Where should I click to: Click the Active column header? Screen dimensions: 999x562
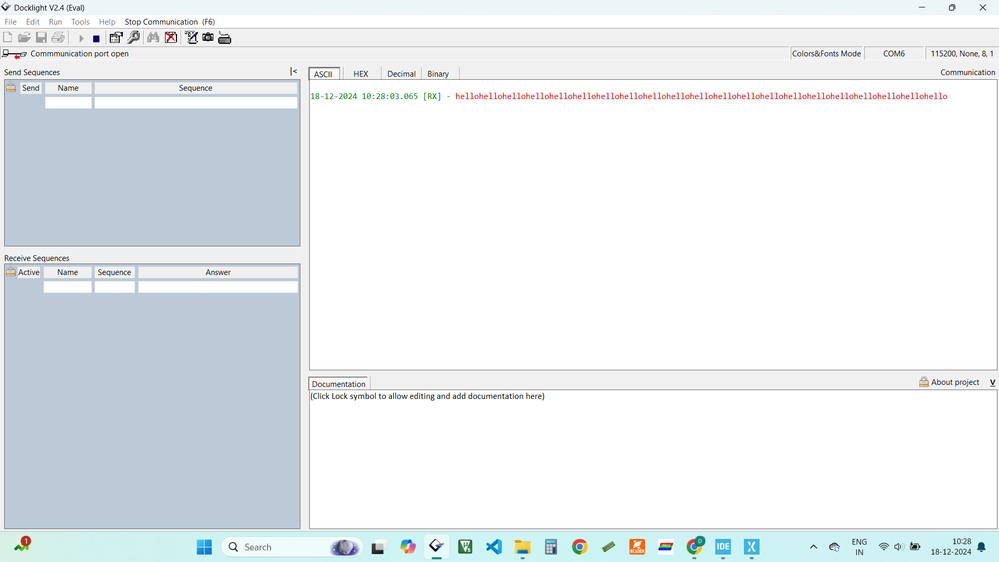click(29, 272)
